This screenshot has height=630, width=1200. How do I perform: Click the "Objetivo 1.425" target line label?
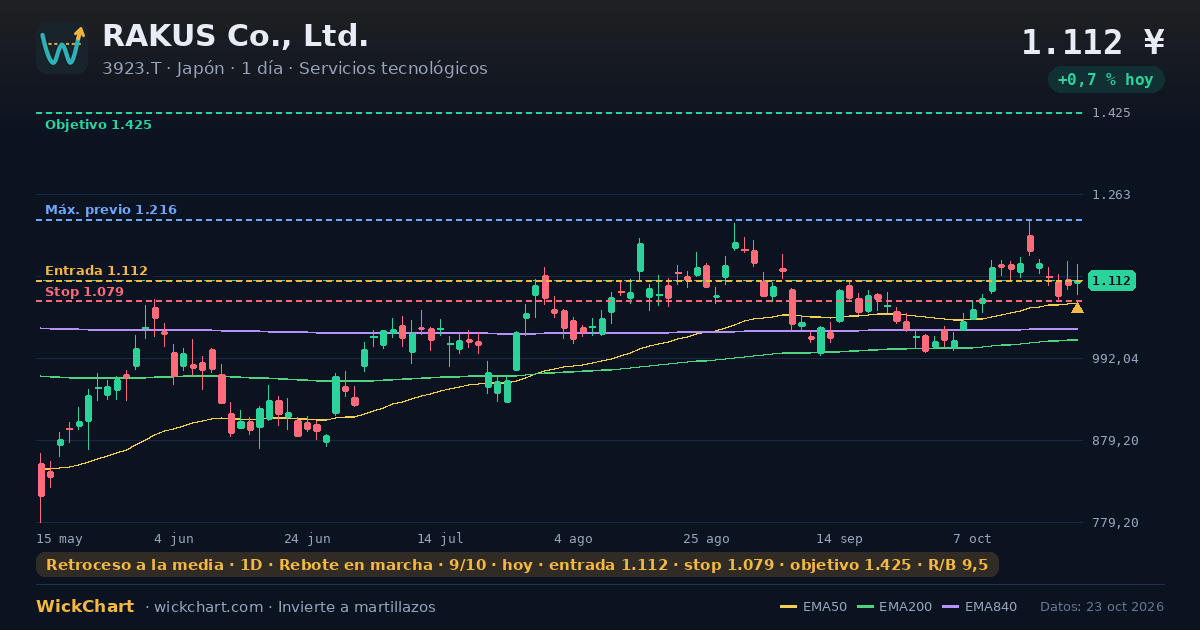click(x=98, y=125)
